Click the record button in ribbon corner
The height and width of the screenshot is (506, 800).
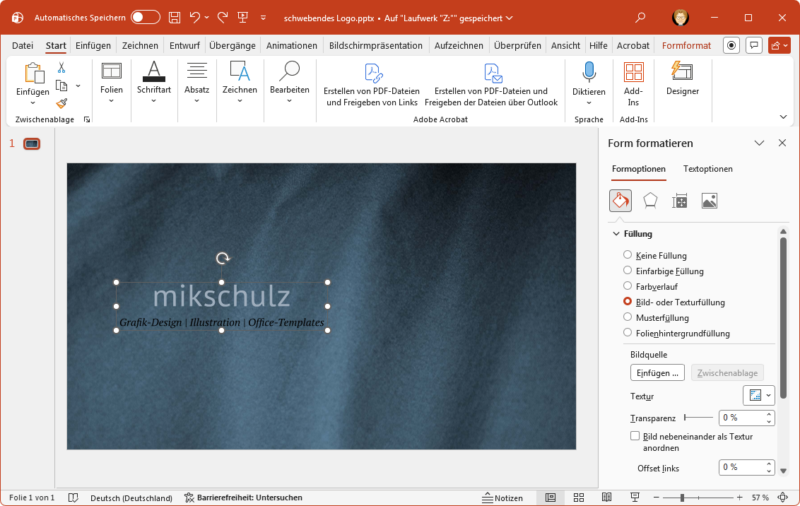pos(731,45)
